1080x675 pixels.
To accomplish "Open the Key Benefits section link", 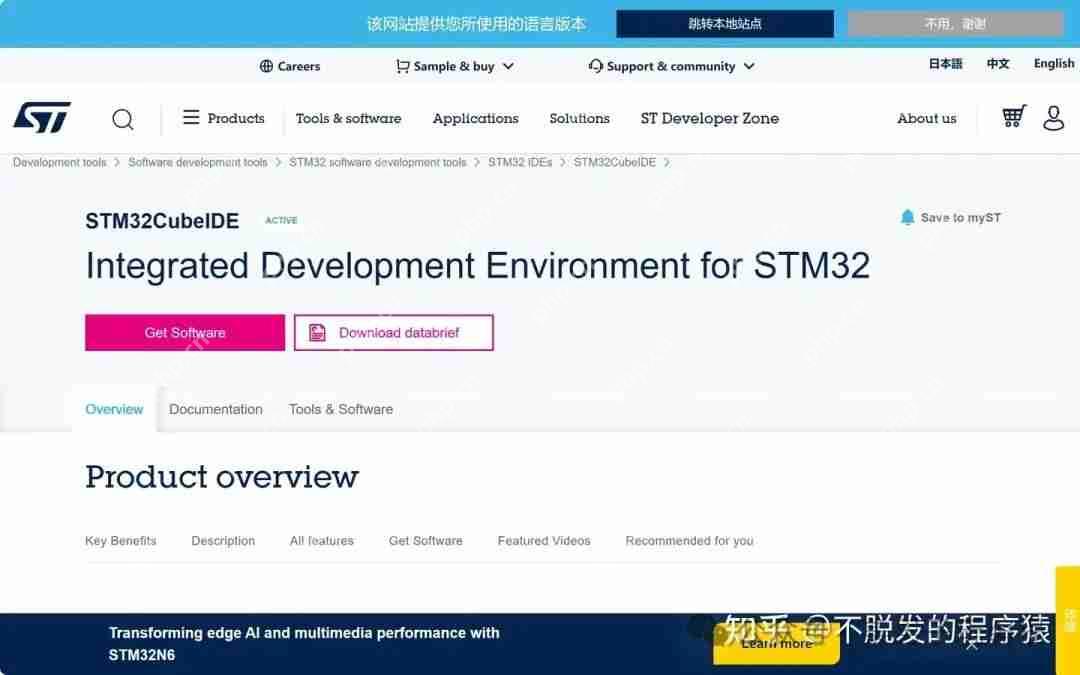I will click(x=120, y=540).
